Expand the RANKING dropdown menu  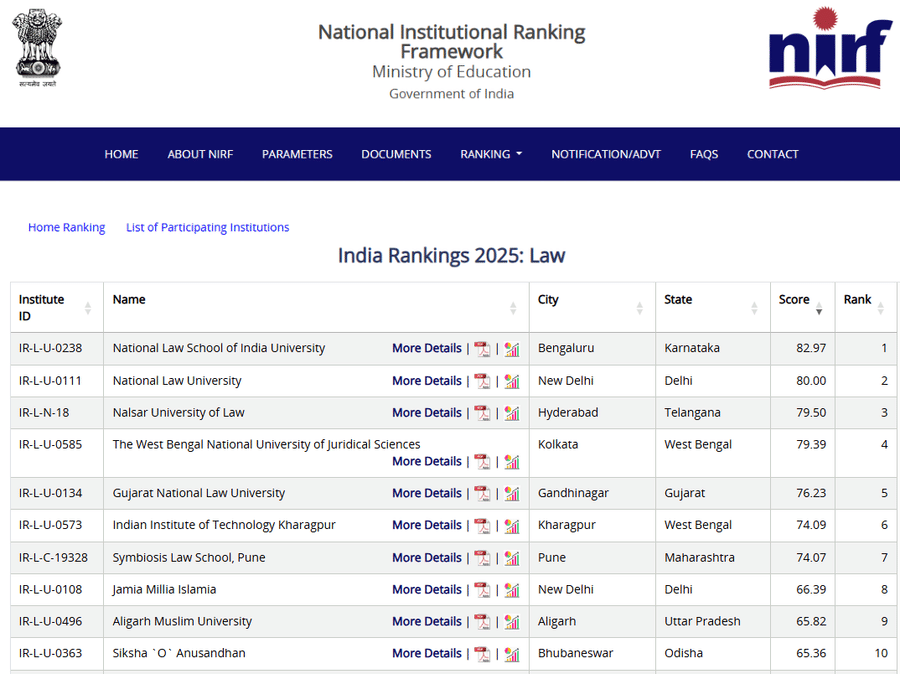(491, 154)
